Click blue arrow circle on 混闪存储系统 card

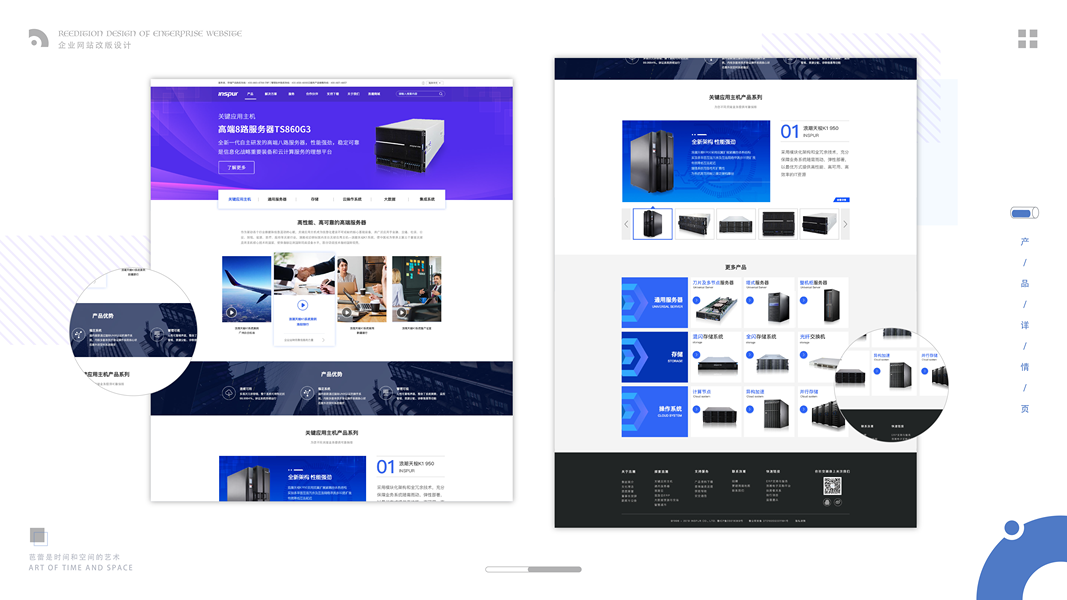point(696,354)
